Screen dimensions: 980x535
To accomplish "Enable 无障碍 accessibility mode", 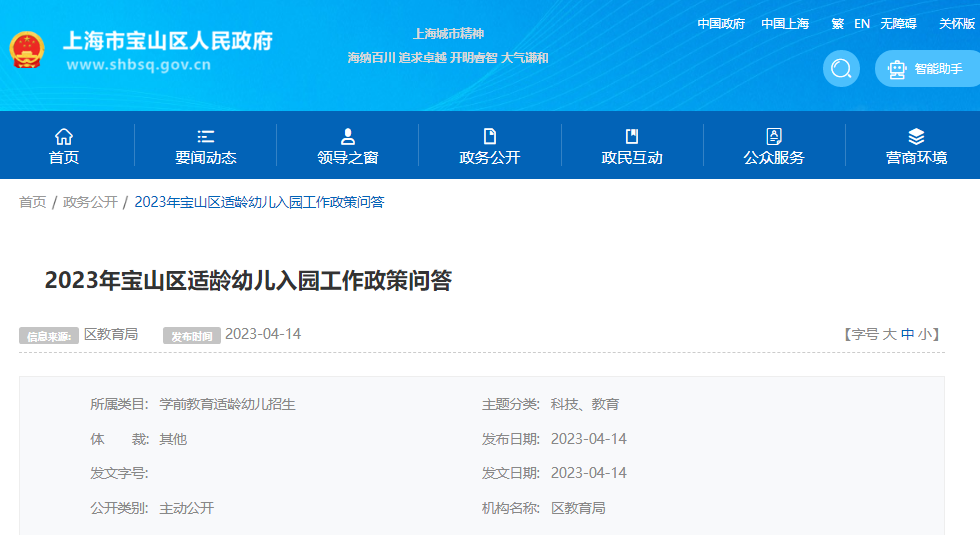I will (898, 24).
